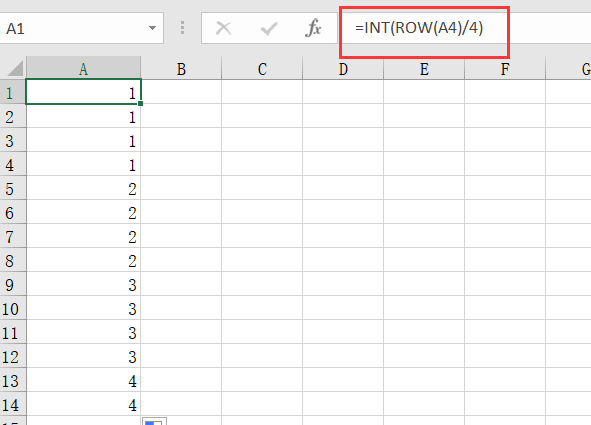Select row 1 header
The height and width of the screenshot is (425, 591).
point(13,92)
